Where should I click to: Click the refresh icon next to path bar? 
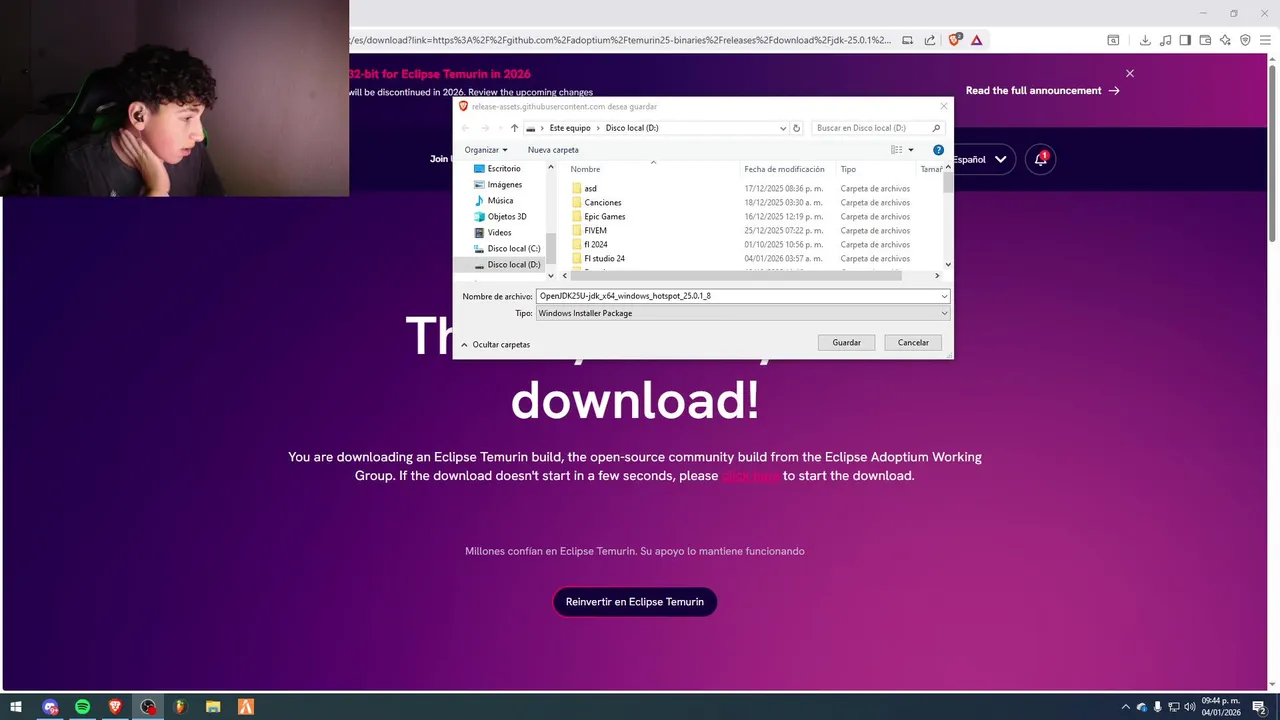click(x=797, y=128)
